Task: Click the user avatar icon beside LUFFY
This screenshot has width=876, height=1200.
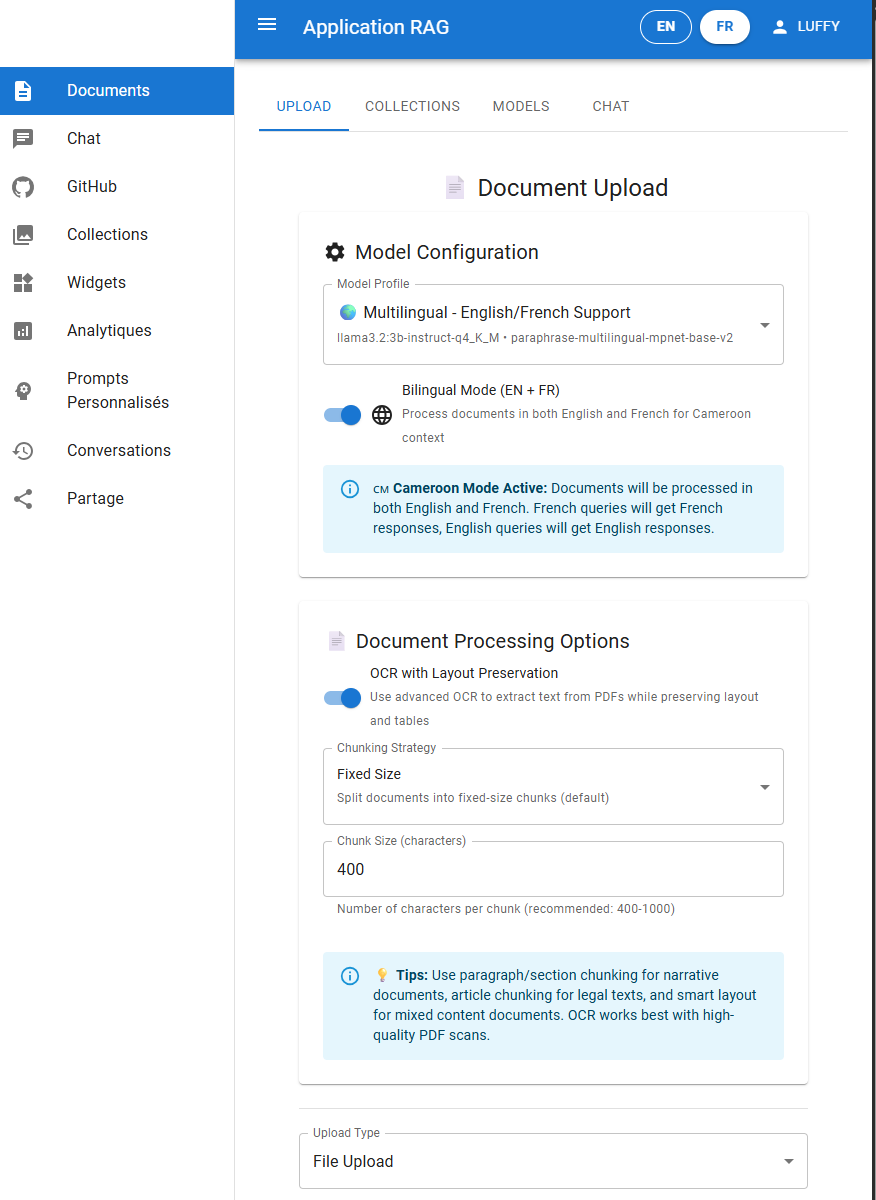Action: (780, 27)
